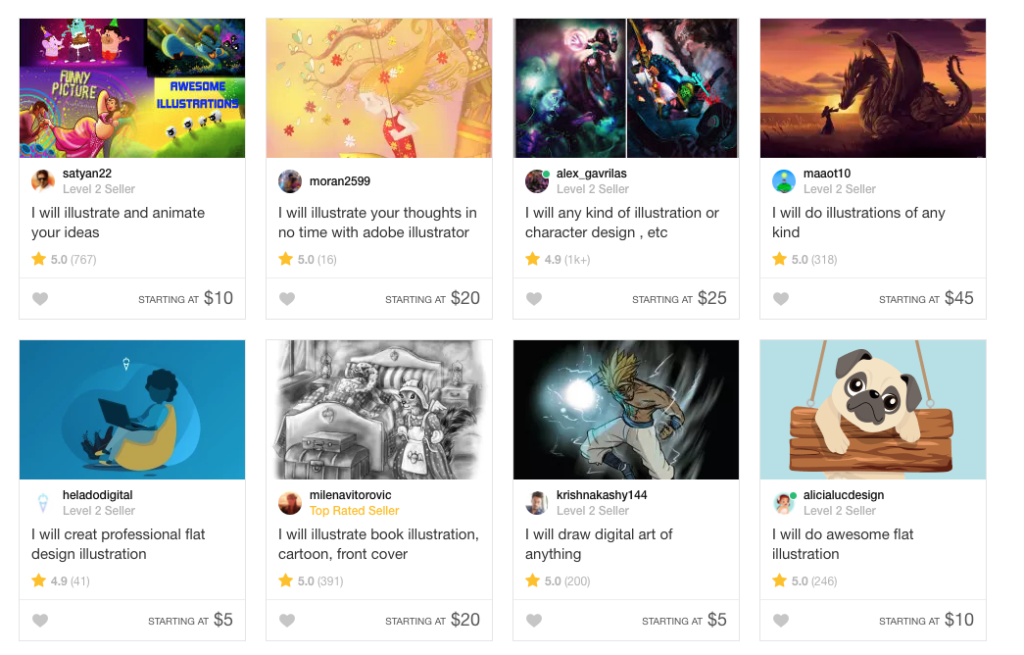Favorite the satyan22 gig with heart icon
The width and height of the screenshot is (1024, 655).
(40, 298)
